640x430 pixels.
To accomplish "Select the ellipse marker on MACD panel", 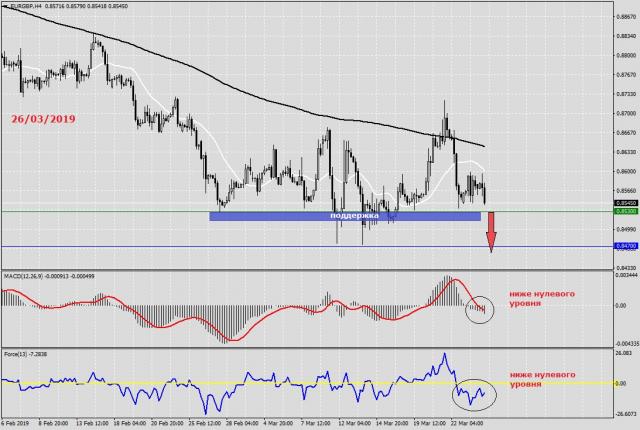I will tap(479, 307).
